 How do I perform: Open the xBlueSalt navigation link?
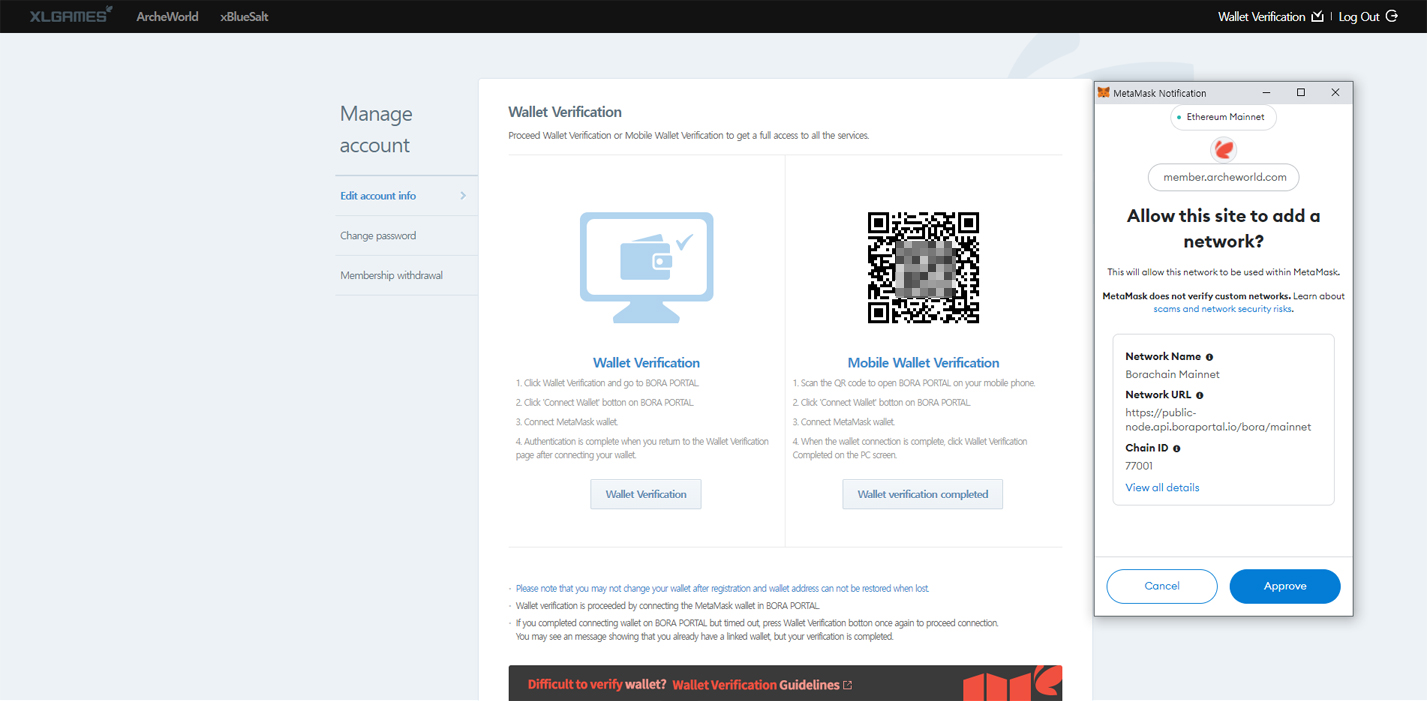click(244, 17)
